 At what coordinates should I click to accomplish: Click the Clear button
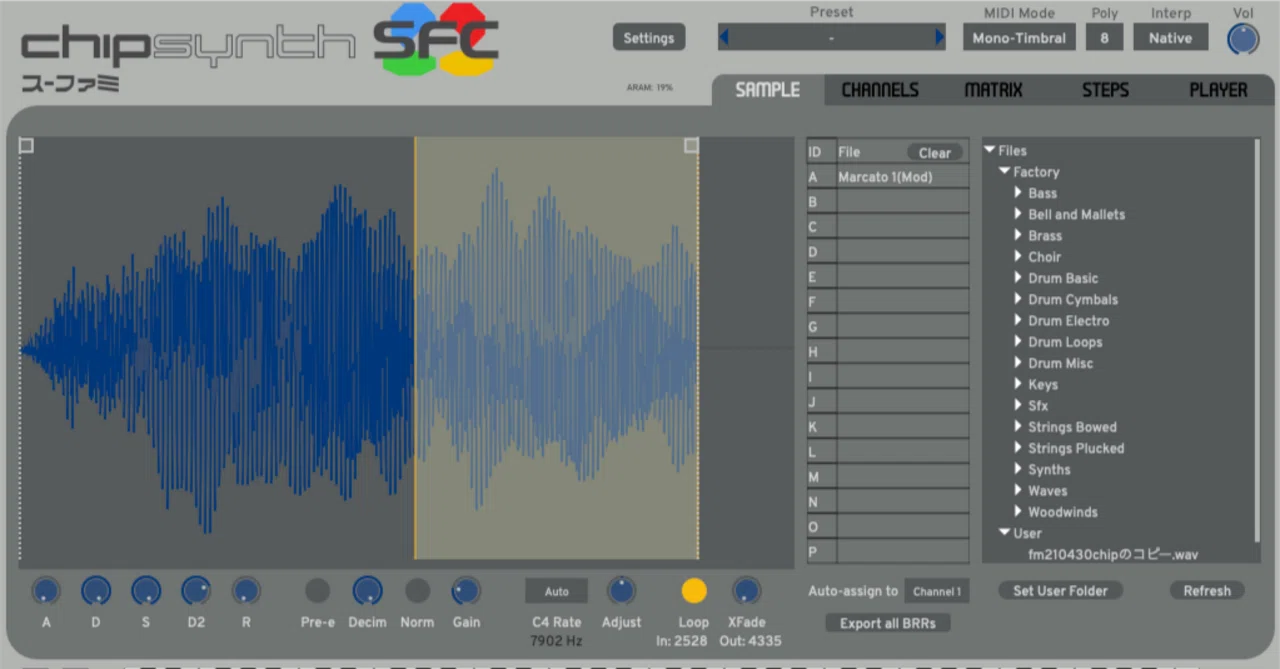(x=935, y=153)
